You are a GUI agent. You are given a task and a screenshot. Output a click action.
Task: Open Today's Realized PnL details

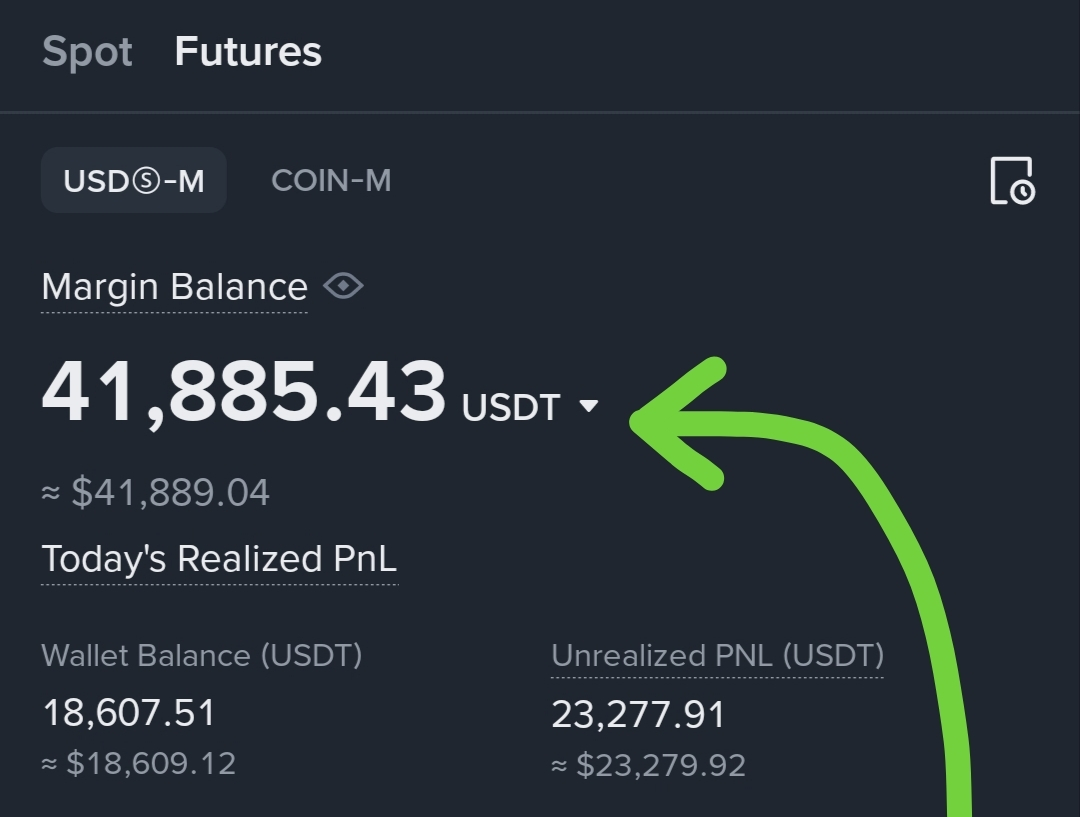[x=219, y=559]
